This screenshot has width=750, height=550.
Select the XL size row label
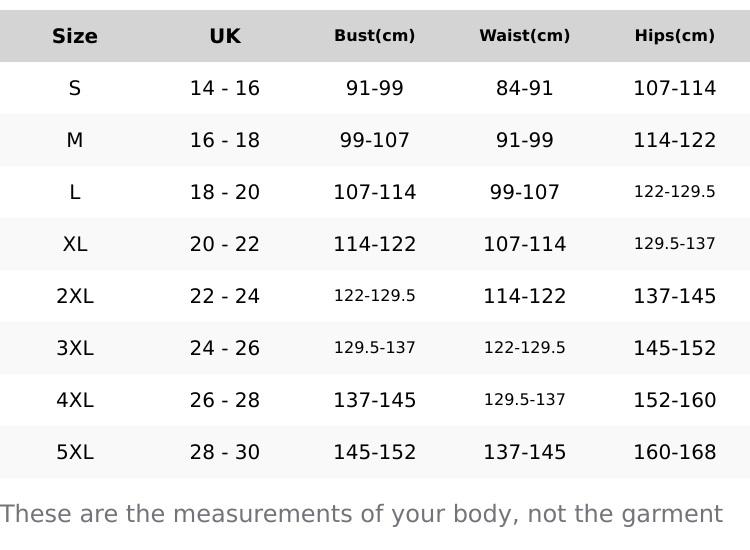75,244
